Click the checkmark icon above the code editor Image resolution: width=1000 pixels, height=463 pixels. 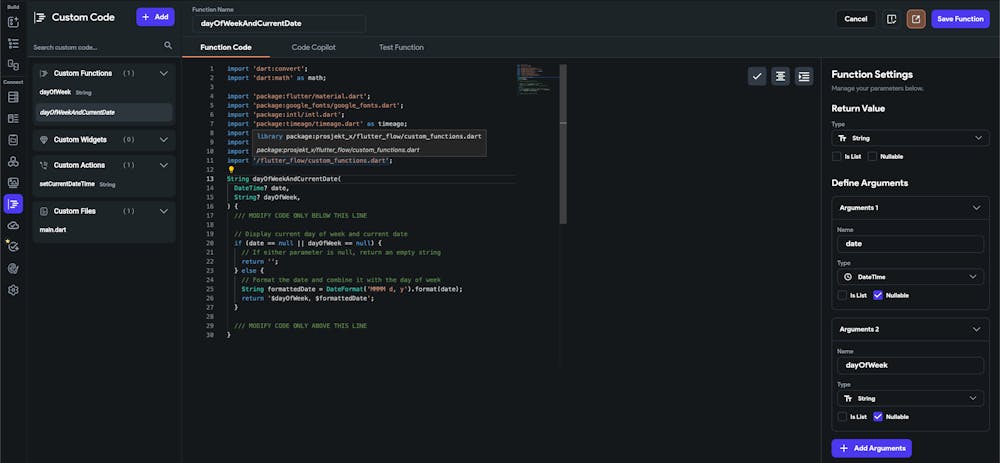coord(757,76)
